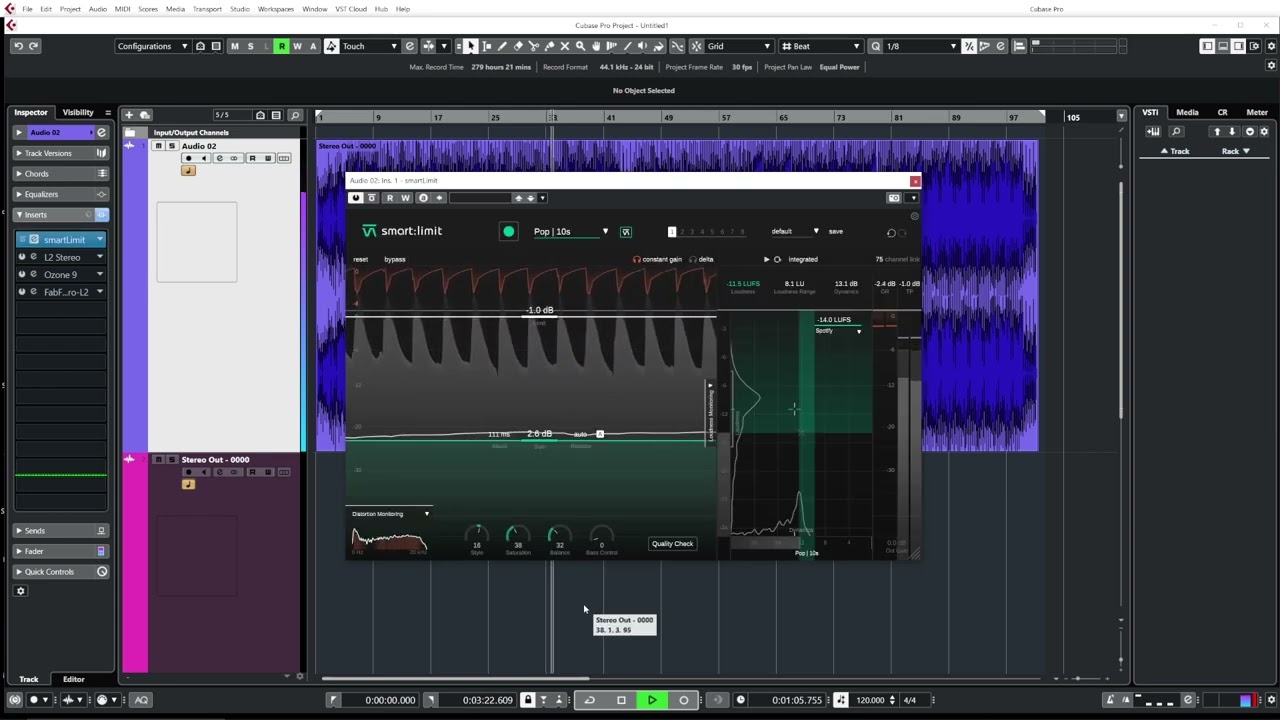Select the Glue tool
The image size is (1280, 720).
coord(549,46)
